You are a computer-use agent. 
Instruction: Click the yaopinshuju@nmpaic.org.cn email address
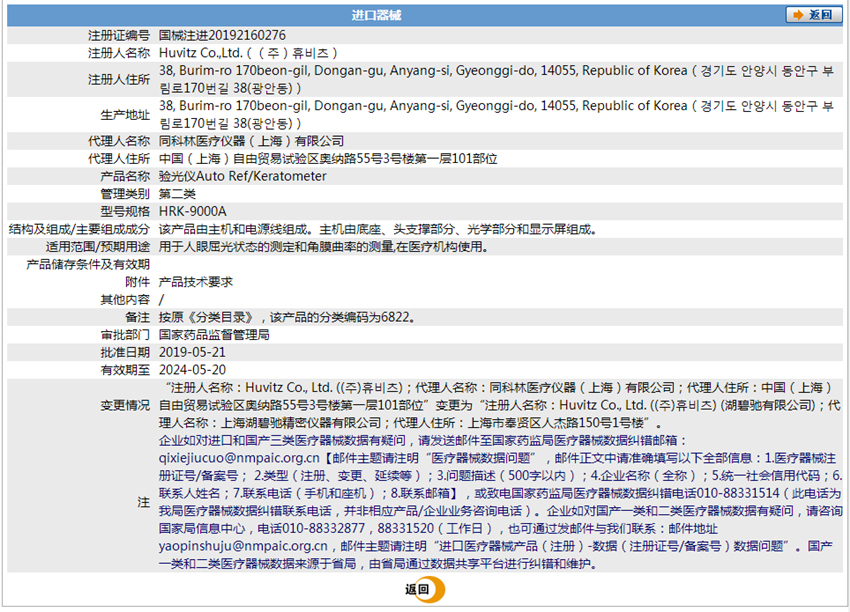(x=243, y=546)
